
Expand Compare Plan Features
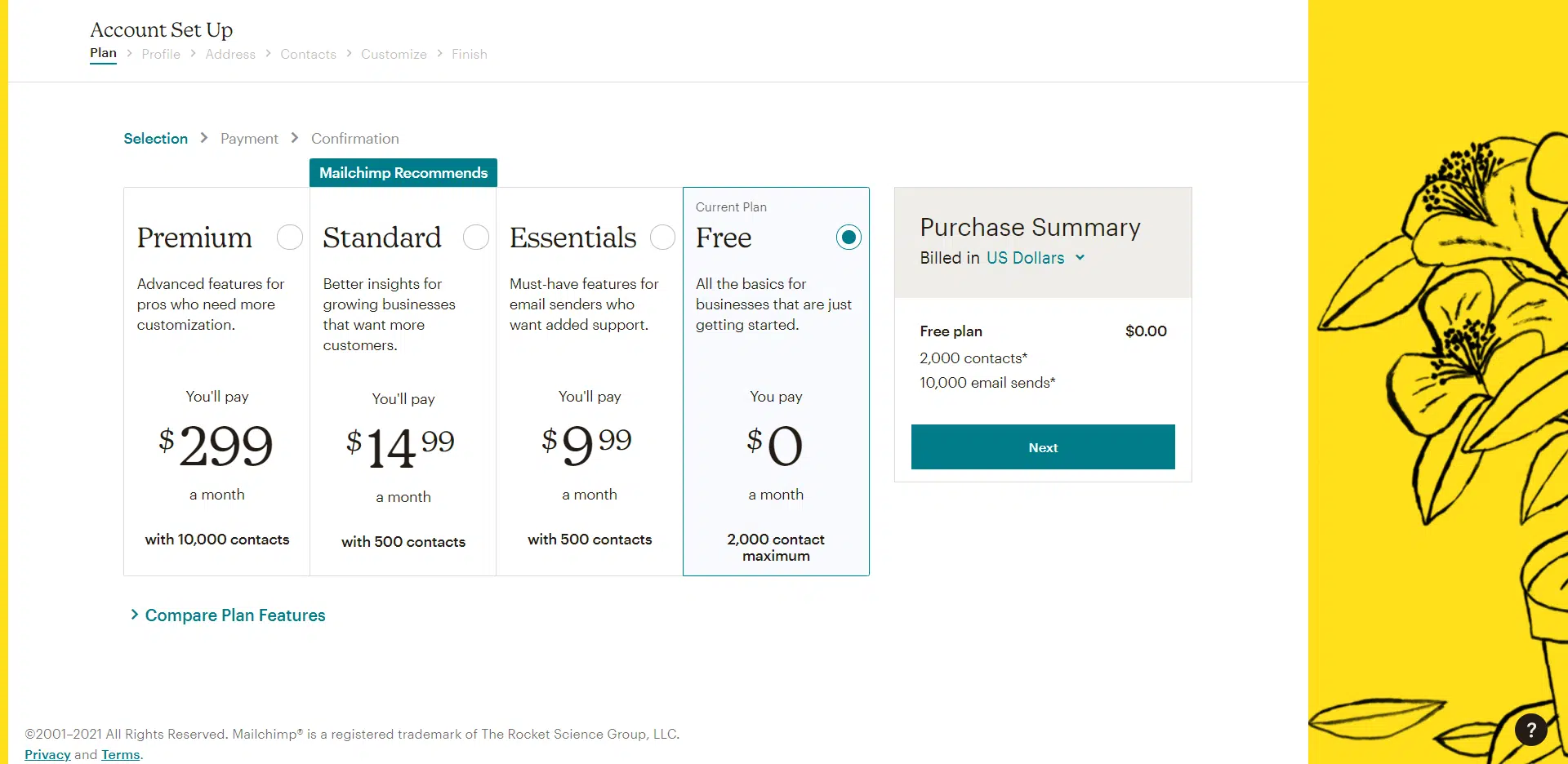click(235, 615)
